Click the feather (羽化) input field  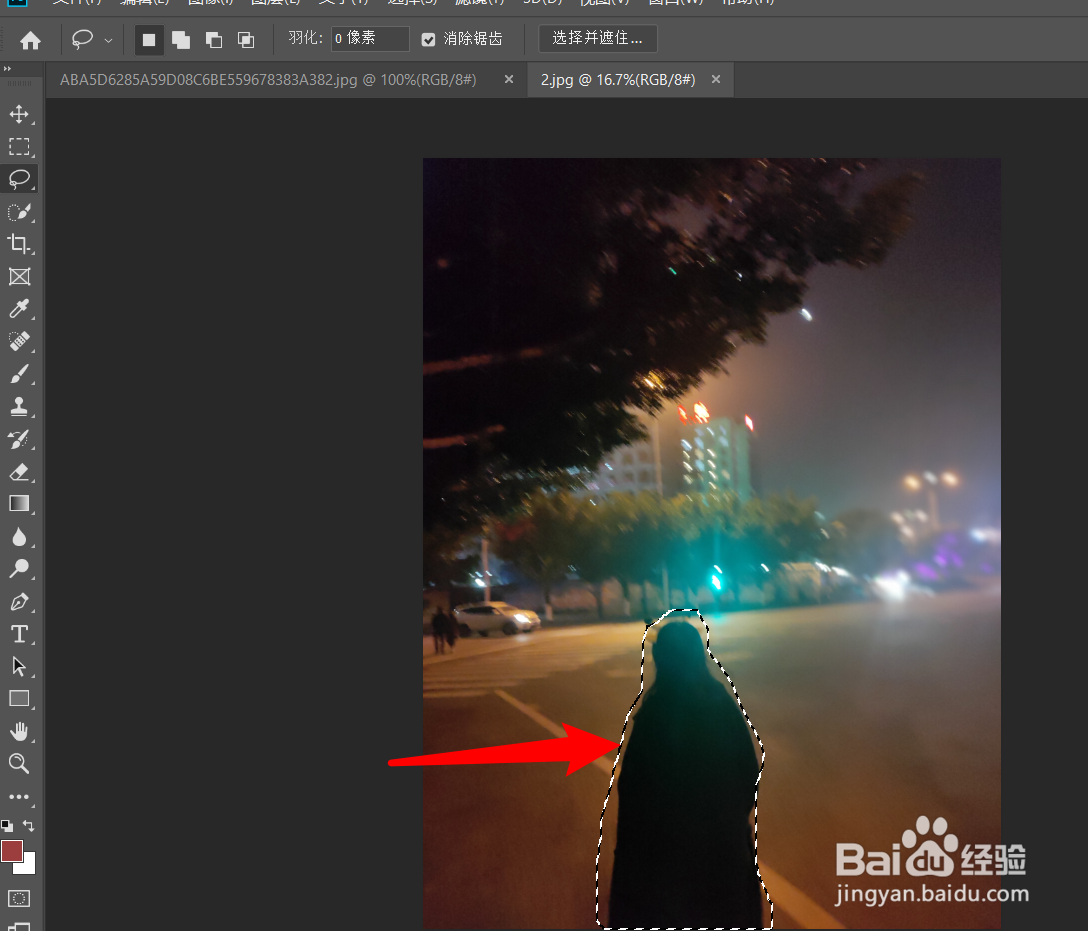(370, 39)
